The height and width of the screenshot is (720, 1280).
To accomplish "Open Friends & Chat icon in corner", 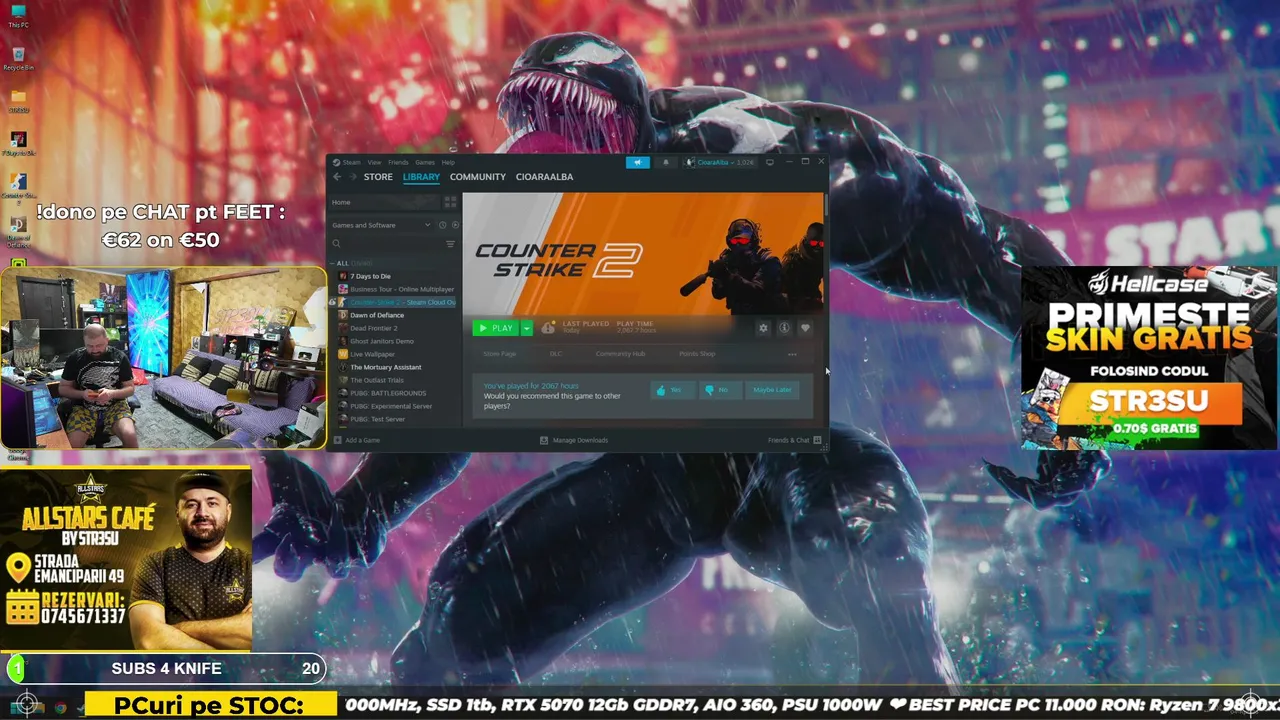I will [x=817, y=440].
